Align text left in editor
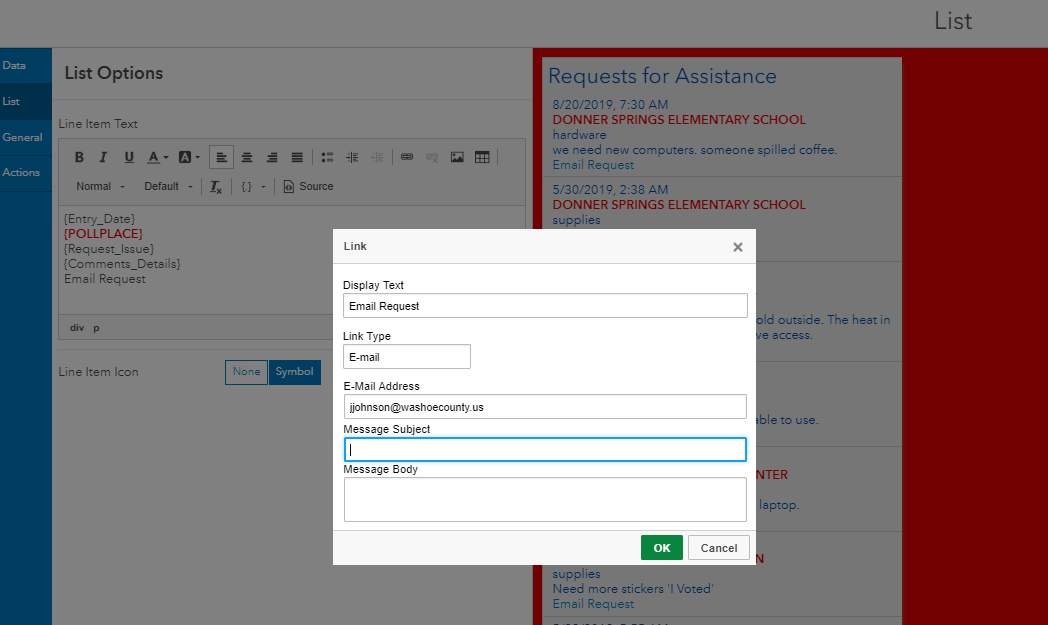 click(x=221, y=157)
